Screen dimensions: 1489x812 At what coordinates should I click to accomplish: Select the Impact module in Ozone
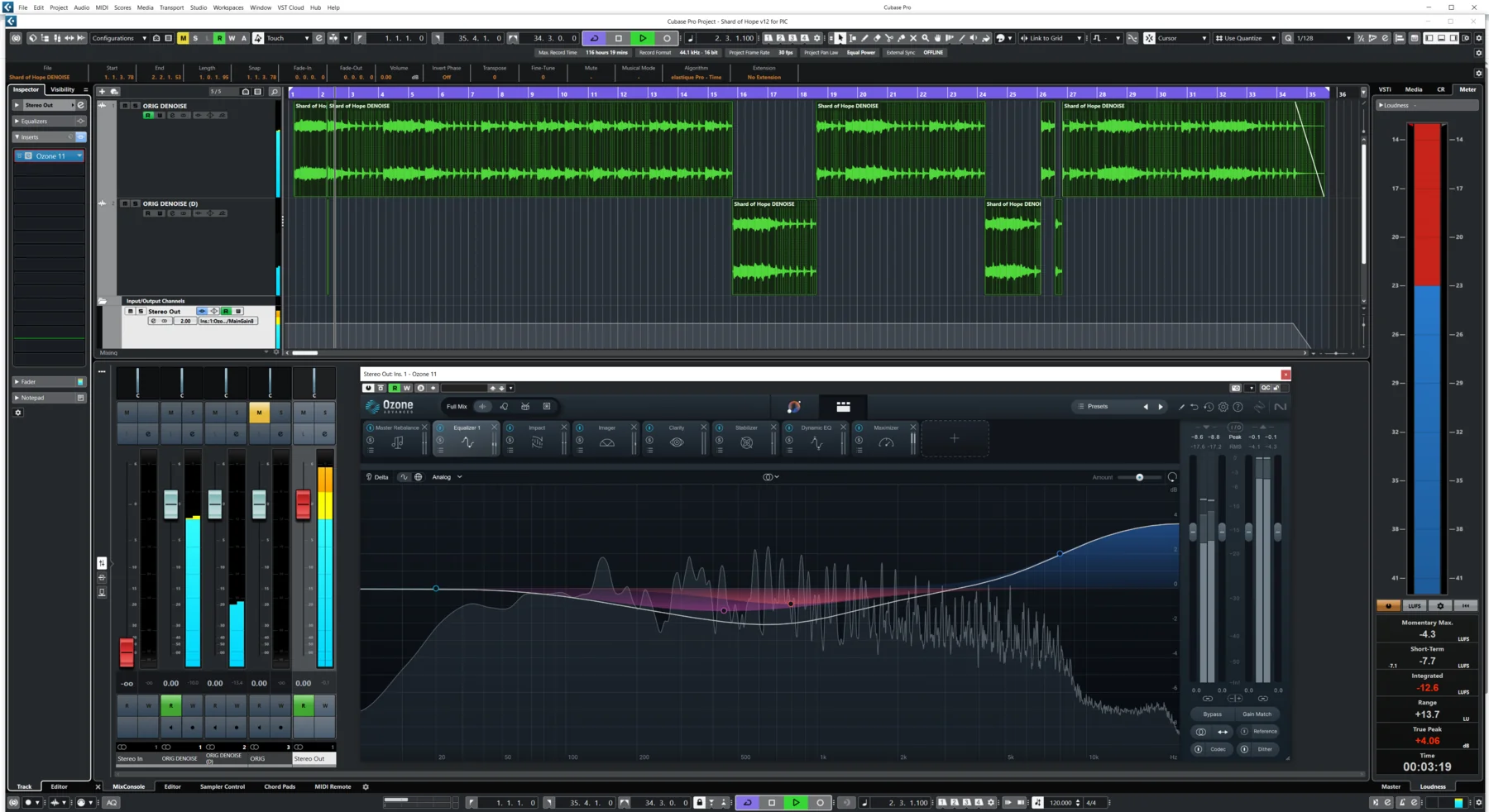point(537,438)
